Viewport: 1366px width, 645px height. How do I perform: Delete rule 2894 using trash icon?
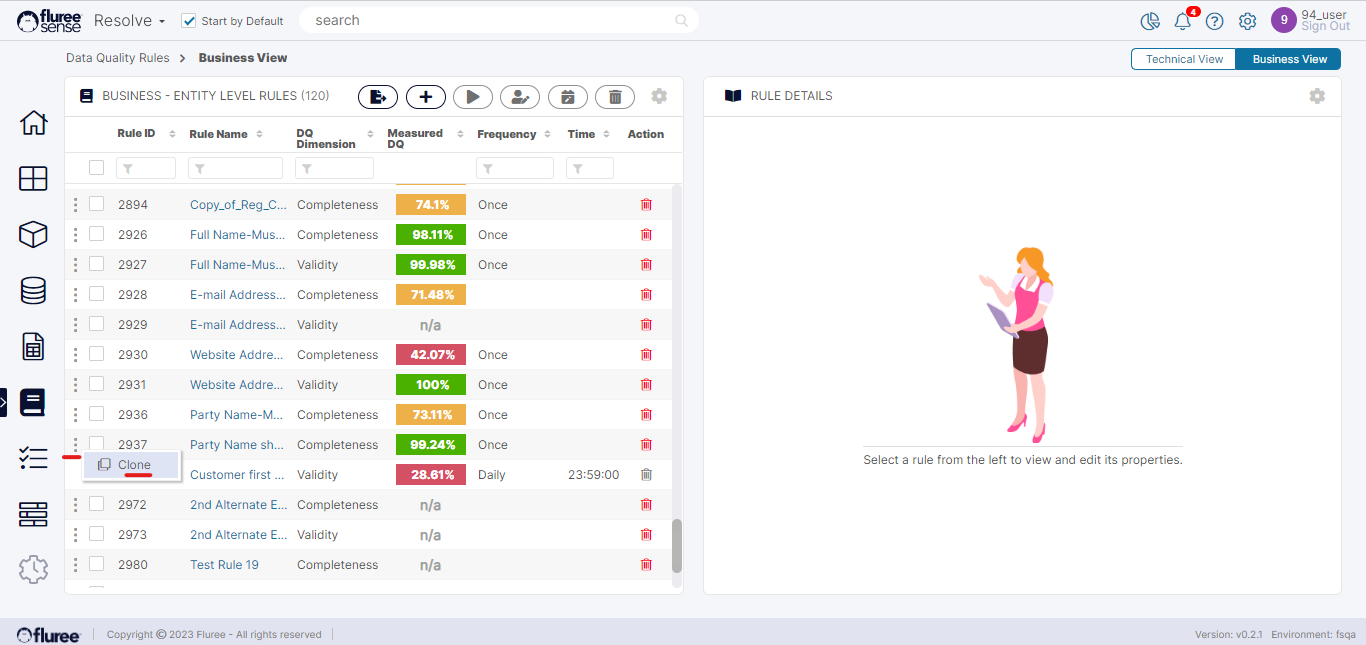(x=646, y=205)
